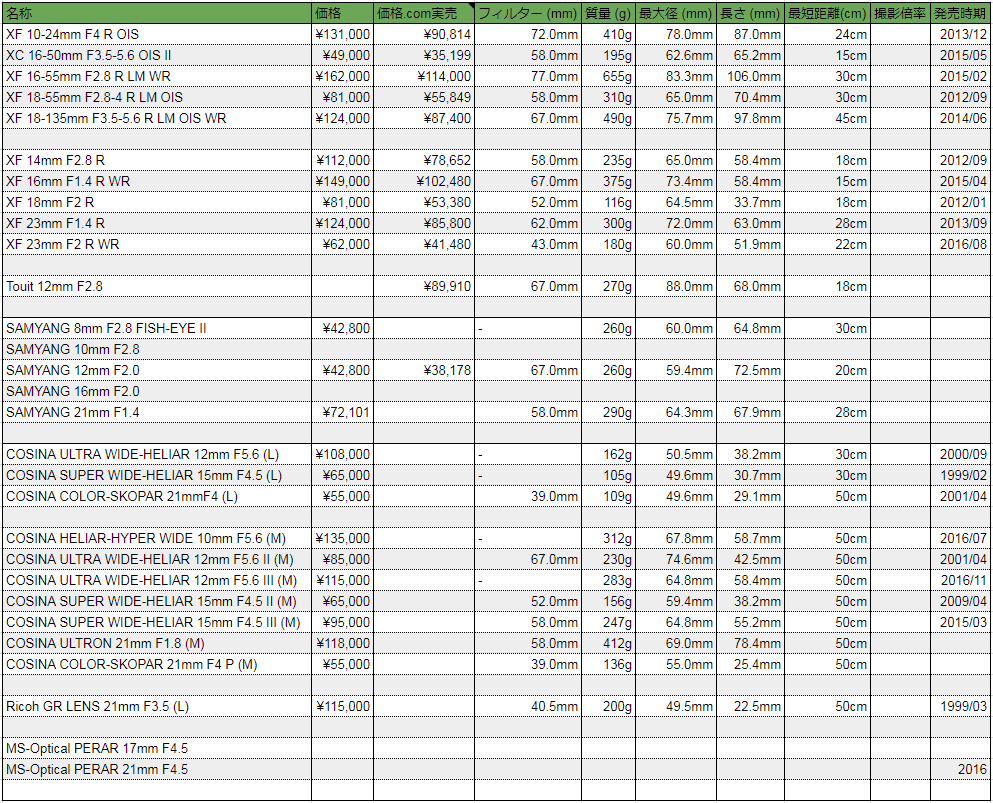Click the 最短距離(cm) header
This screenshot has width=993, height=803.
(827, 13)
